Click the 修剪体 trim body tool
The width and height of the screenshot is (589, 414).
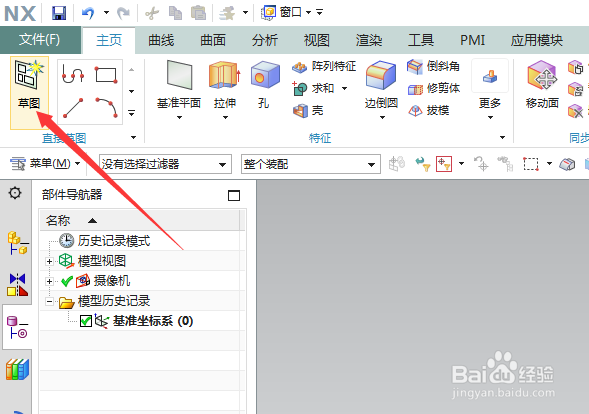[x=433, y=89]
